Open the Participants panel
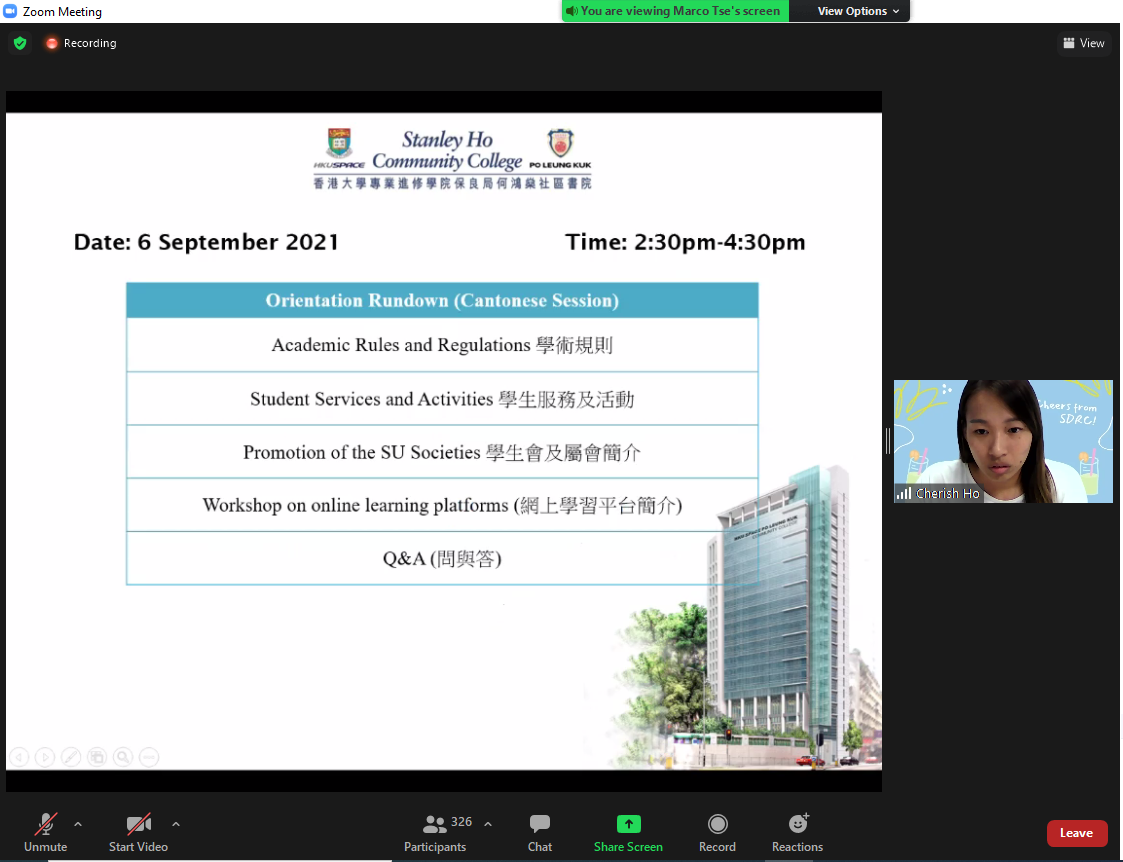The height and width of the screenshot is (862, 1123). [x=435, y=833]
